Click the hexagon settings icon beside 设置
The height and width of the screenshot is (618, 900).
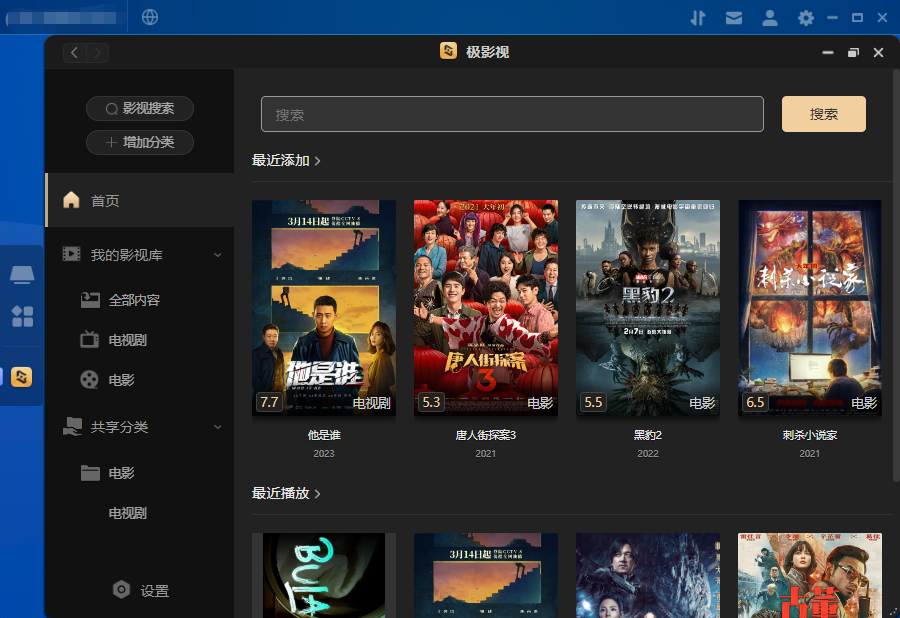click(x=121, y=589)
